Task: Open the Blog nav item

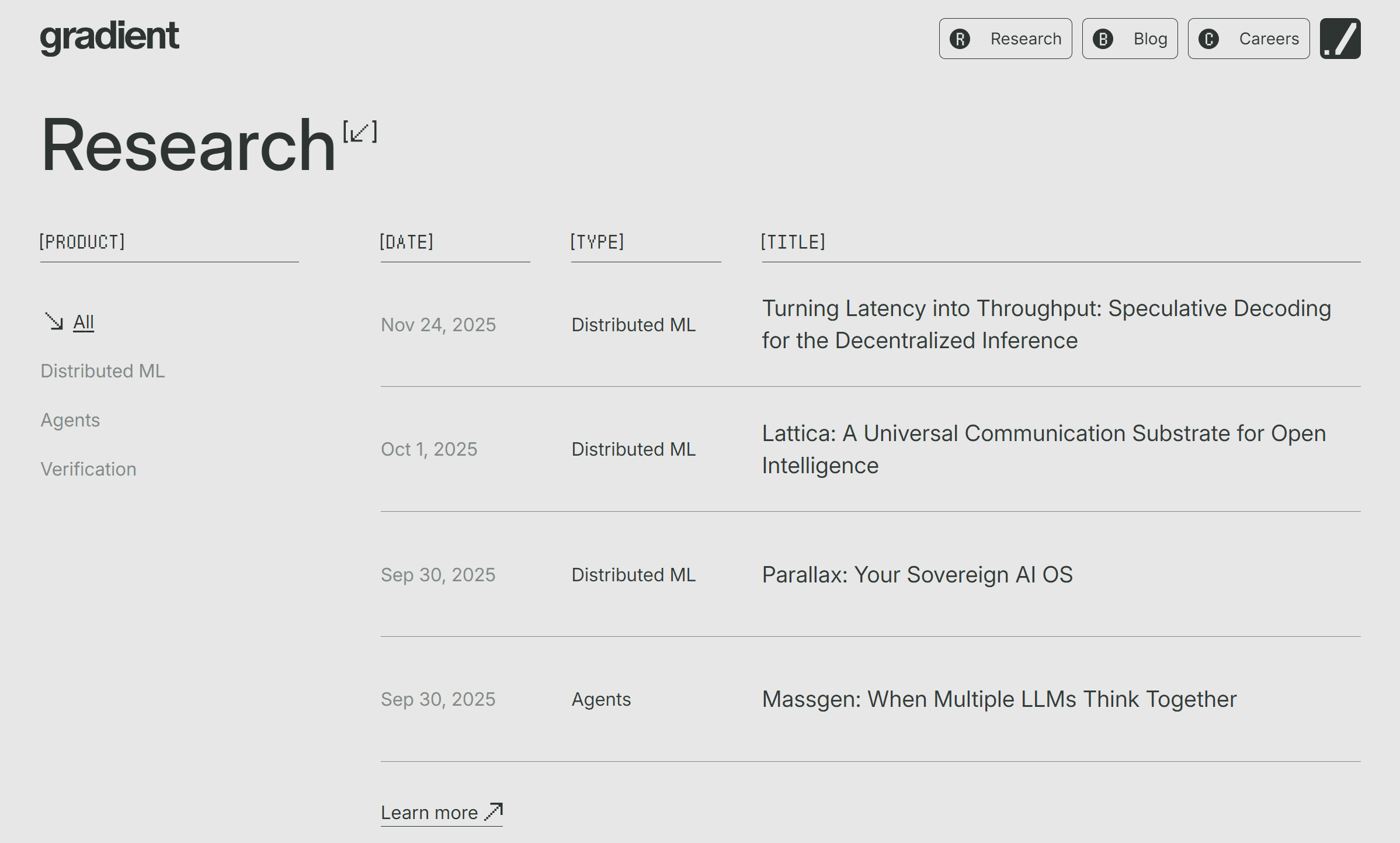Action: click(1150, 39)
